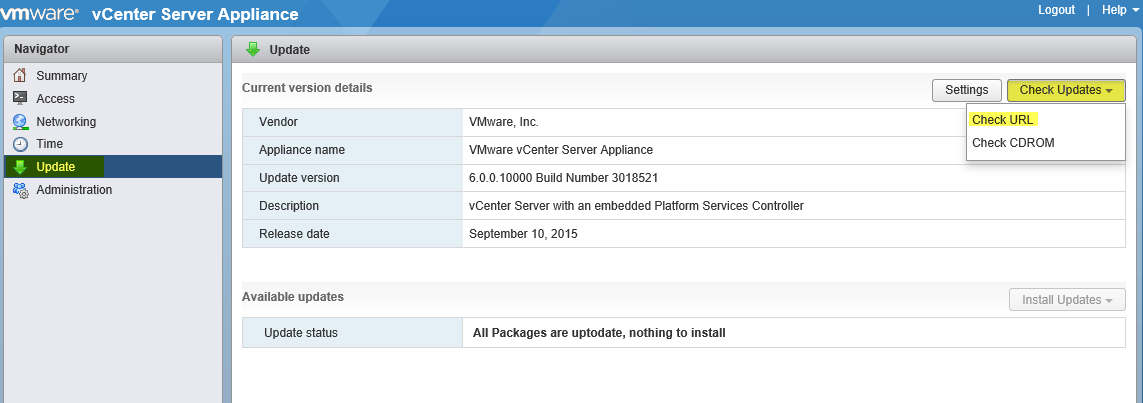
Task: Open the Check Updates dropdown
Action: point(1066,90)
